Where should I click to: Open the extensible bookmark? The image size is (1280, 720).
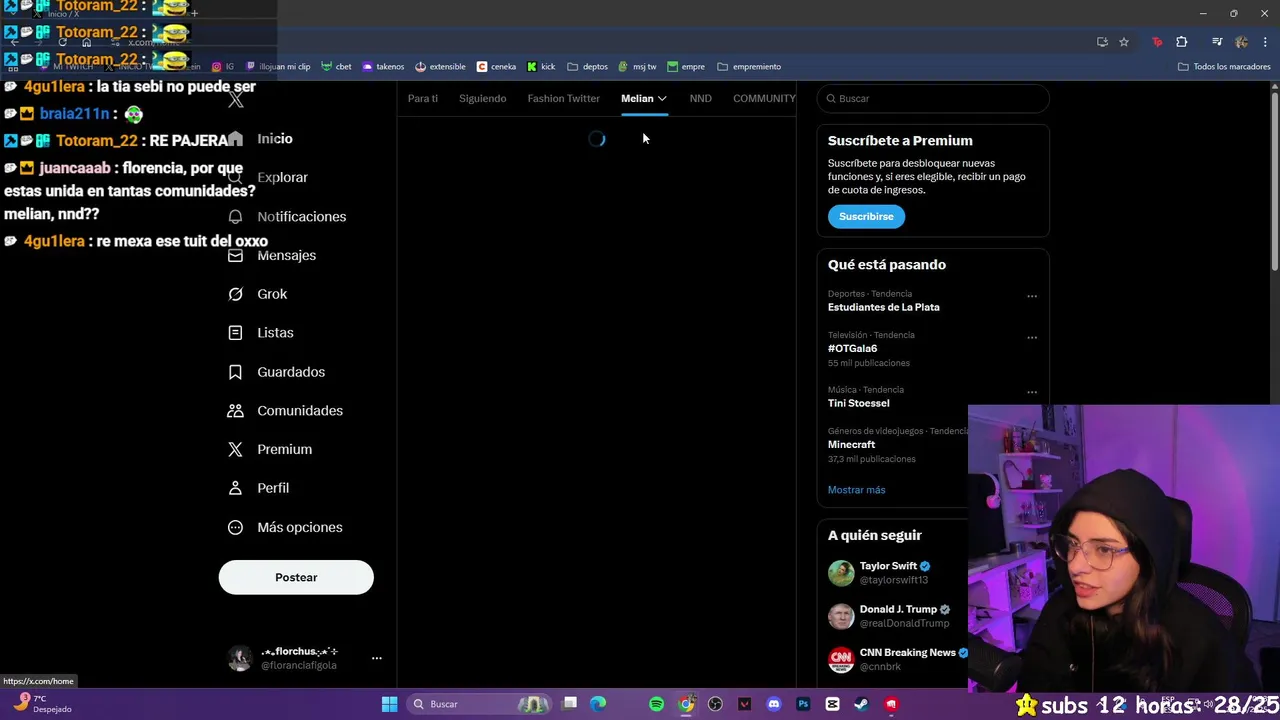(440, 67)
